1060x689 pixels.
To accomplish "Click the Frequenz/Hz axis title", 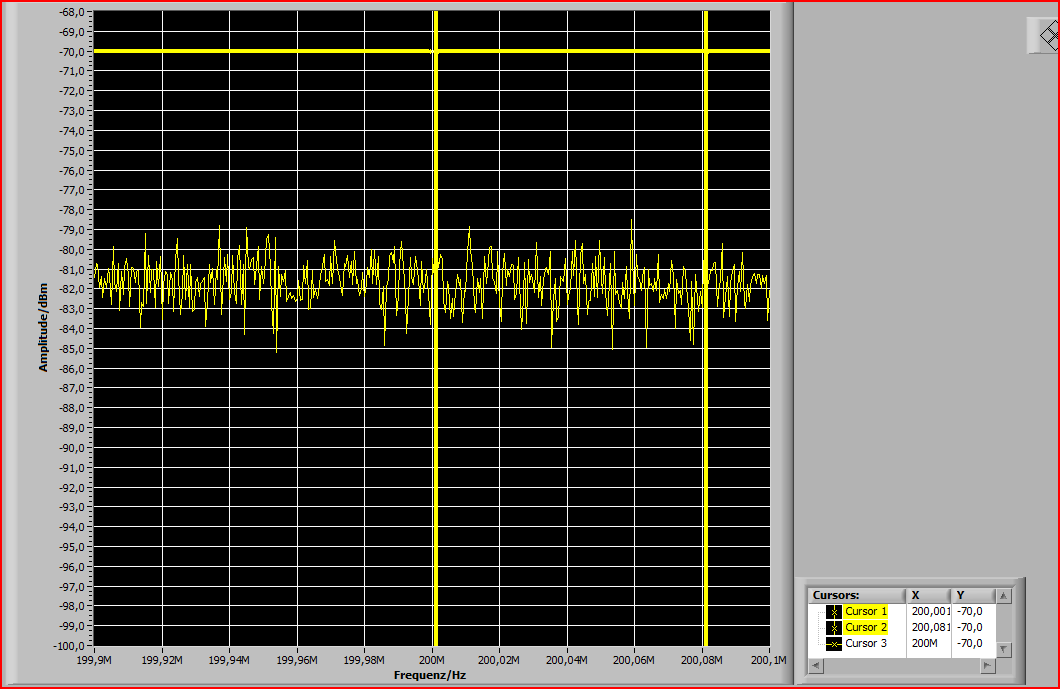I will pos(430,675).
